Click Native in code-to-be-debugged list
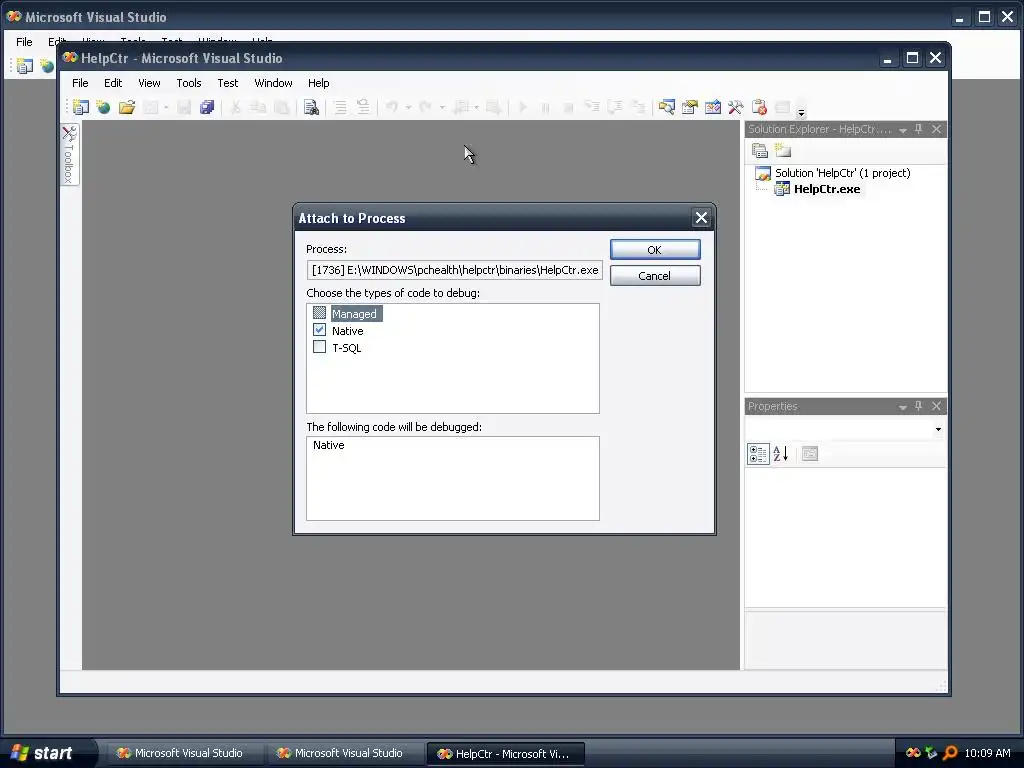Screen dimensions: 1024x768 328,445
